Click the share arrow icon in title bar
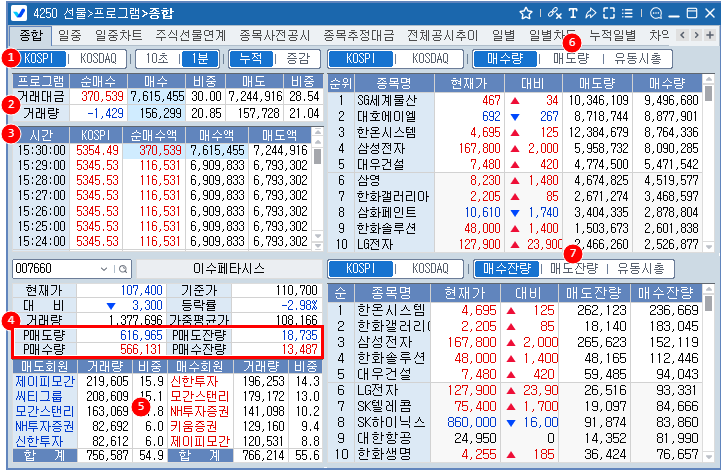Image resolution: width=722 pixels, height=471 pixels. coord(591,13)
